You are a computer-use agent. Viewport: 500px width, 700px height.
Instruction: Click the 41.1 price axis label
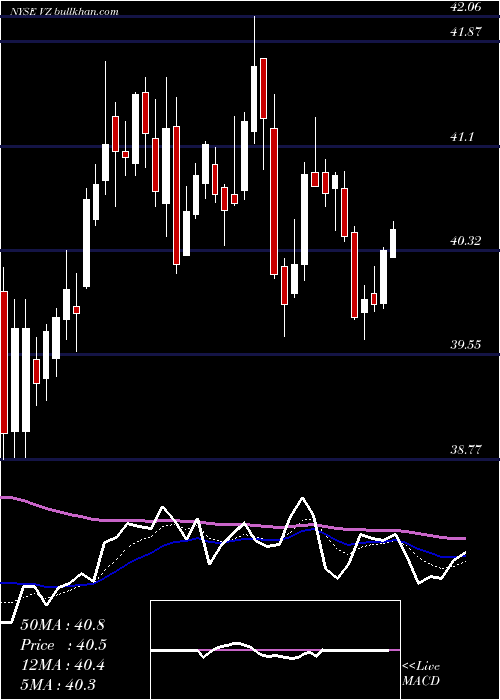coord(461,138)
